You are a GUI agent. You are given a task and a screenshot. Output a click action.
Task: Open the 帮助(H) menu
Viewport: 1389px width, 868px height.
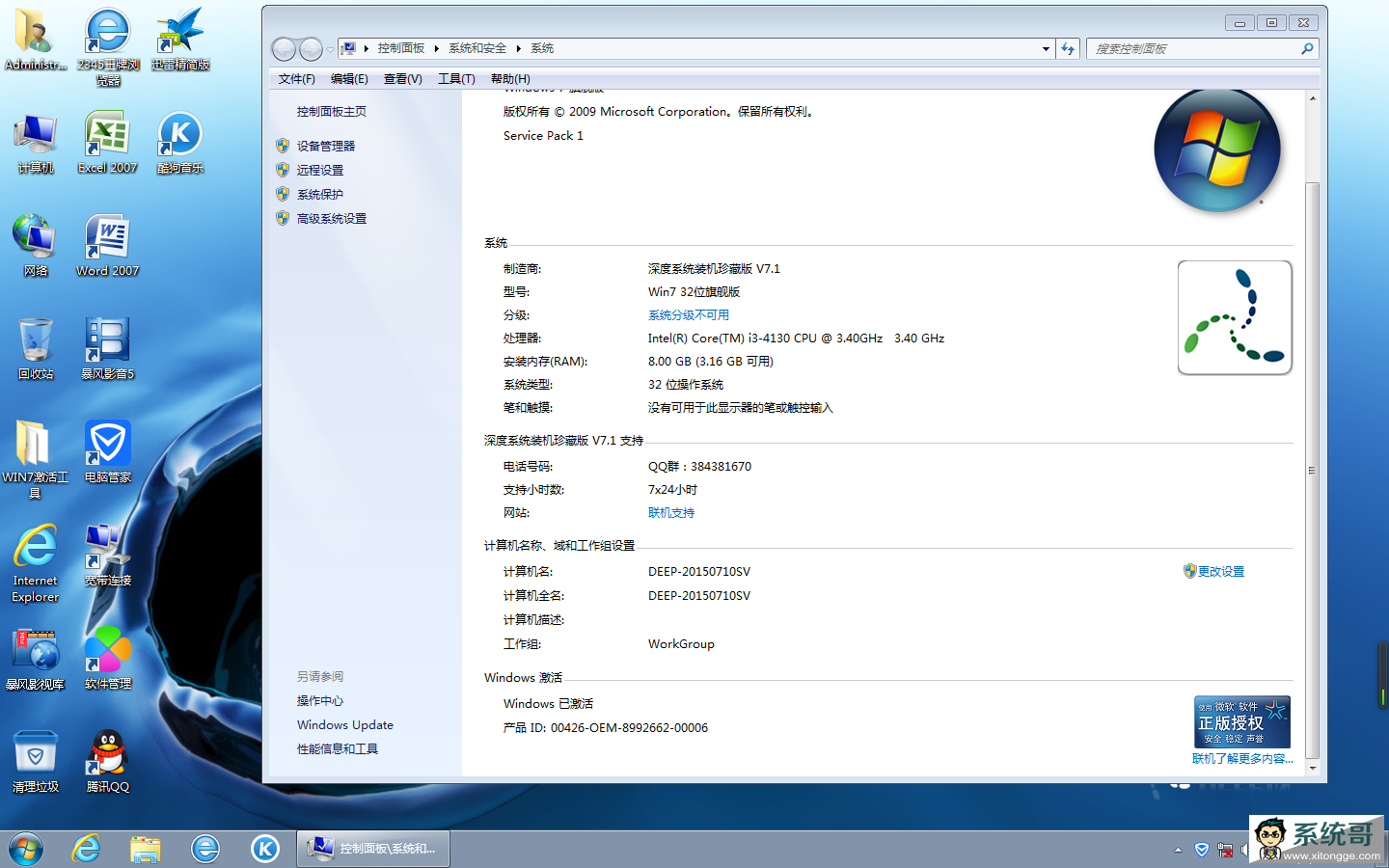[510, 79]
